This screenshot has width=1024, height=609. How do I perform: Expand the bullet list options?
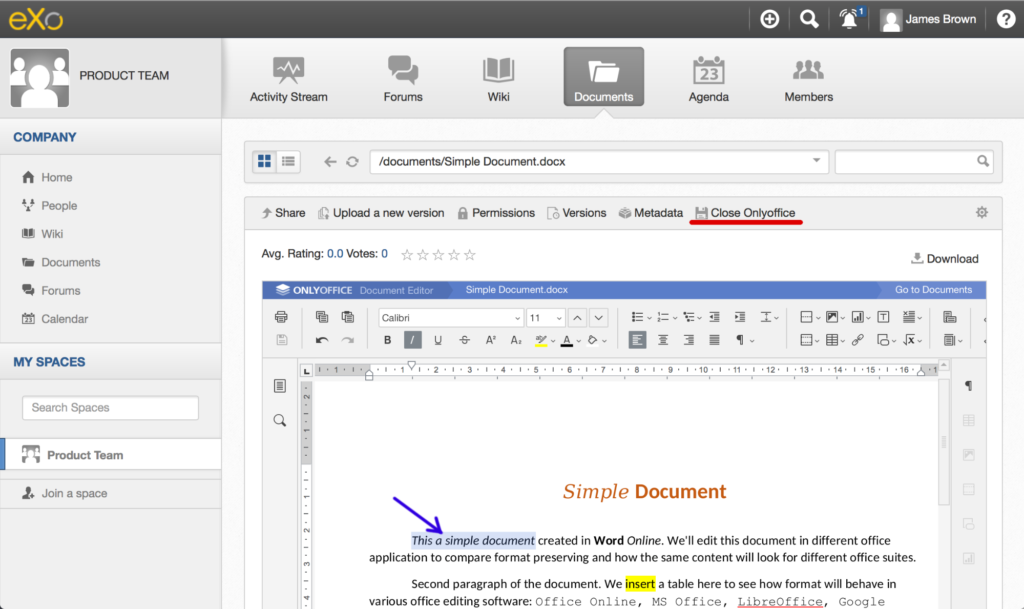648,318
